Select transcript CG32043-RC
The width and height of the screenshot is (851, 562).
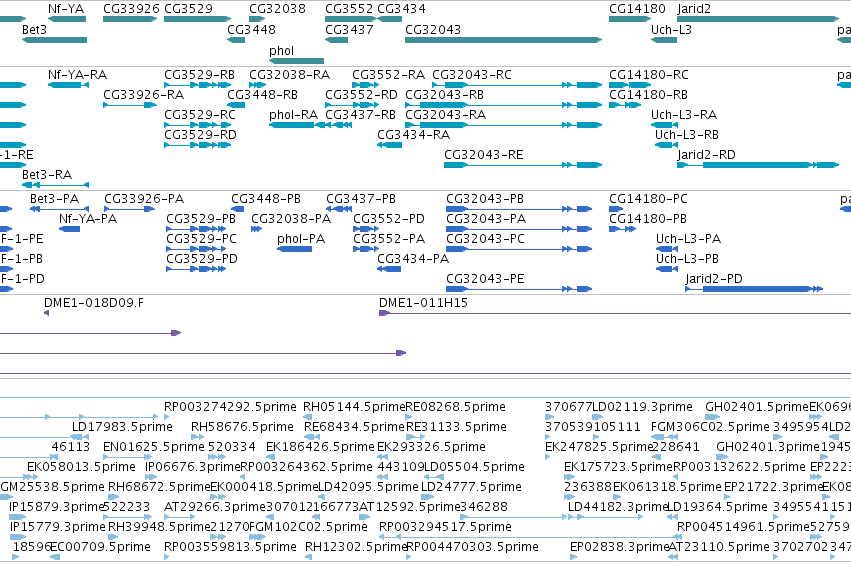[472, 74]
